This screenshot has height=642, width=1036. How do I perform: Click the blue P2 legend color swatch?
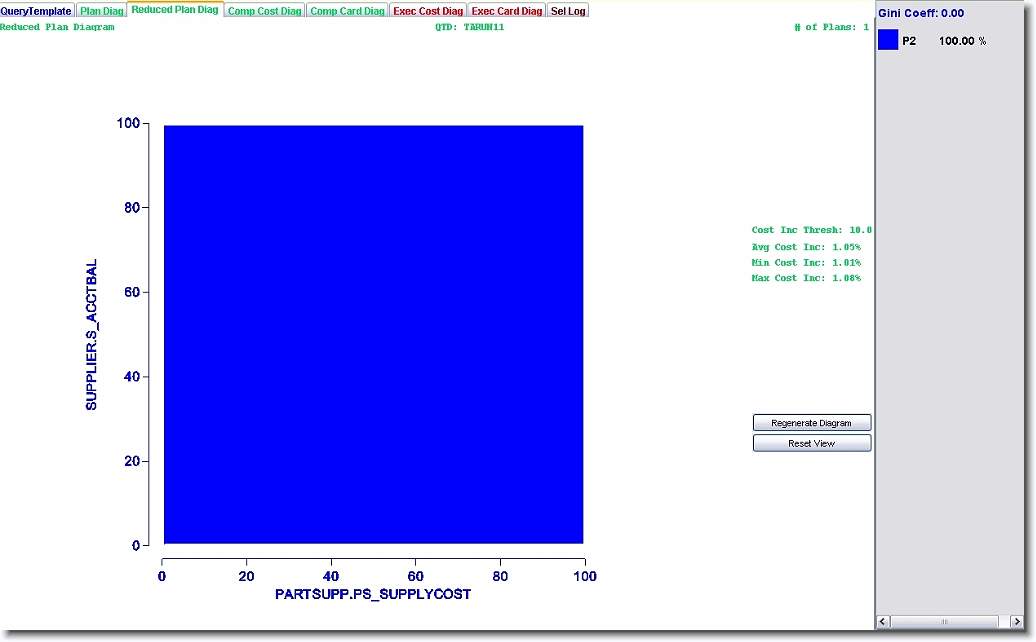point(888,41)
